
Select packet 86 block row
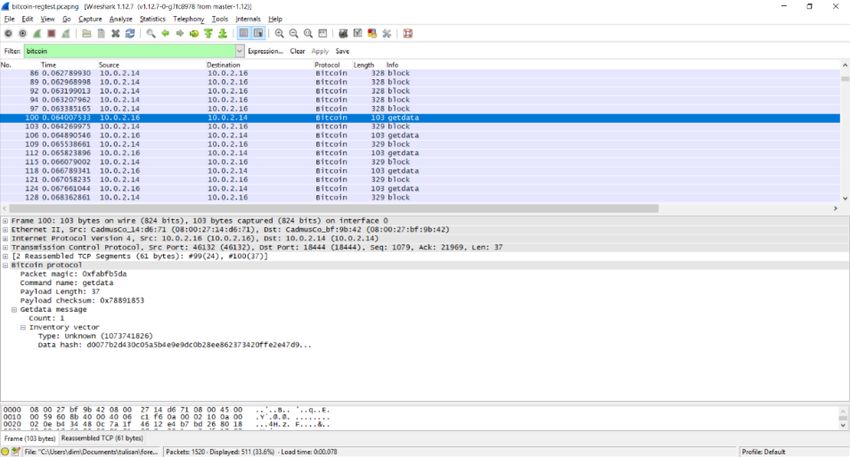tap(420, 73)
